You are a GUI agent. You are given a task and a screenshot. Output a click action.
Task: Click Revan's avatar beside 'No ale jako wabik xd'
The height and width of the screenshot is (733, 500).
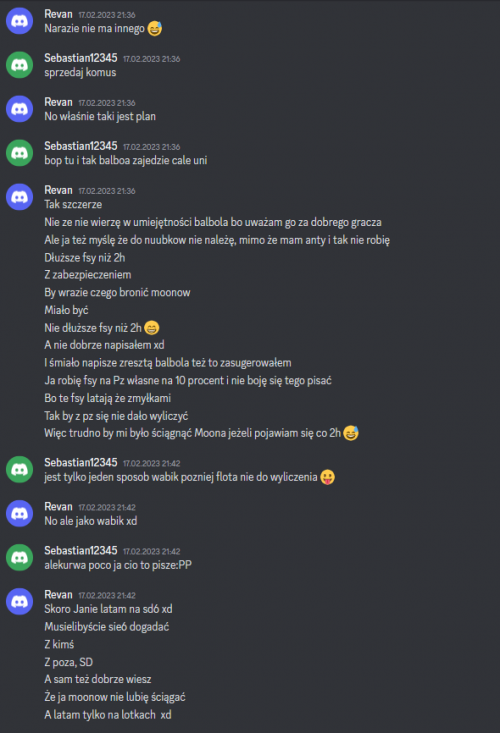click(x=19, y=513)
